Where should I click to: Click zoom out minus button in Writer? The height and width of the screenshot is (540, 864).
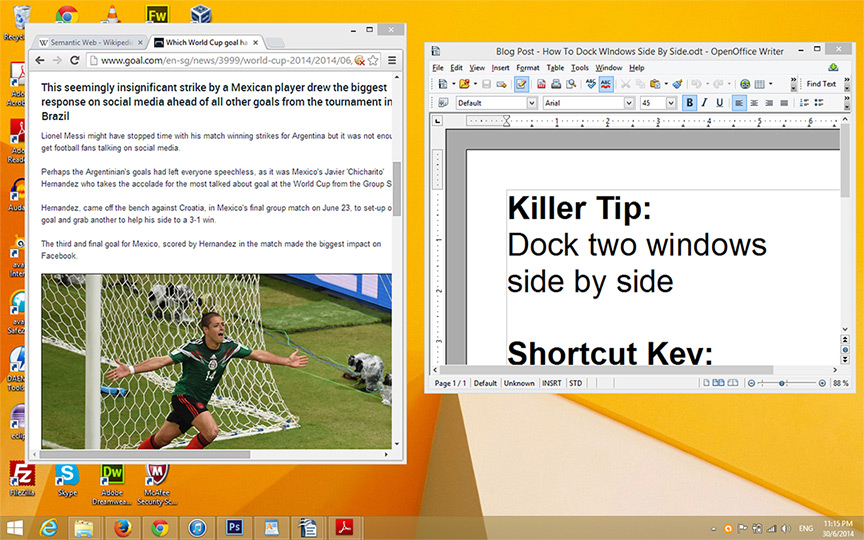click(x=751, y=383)
